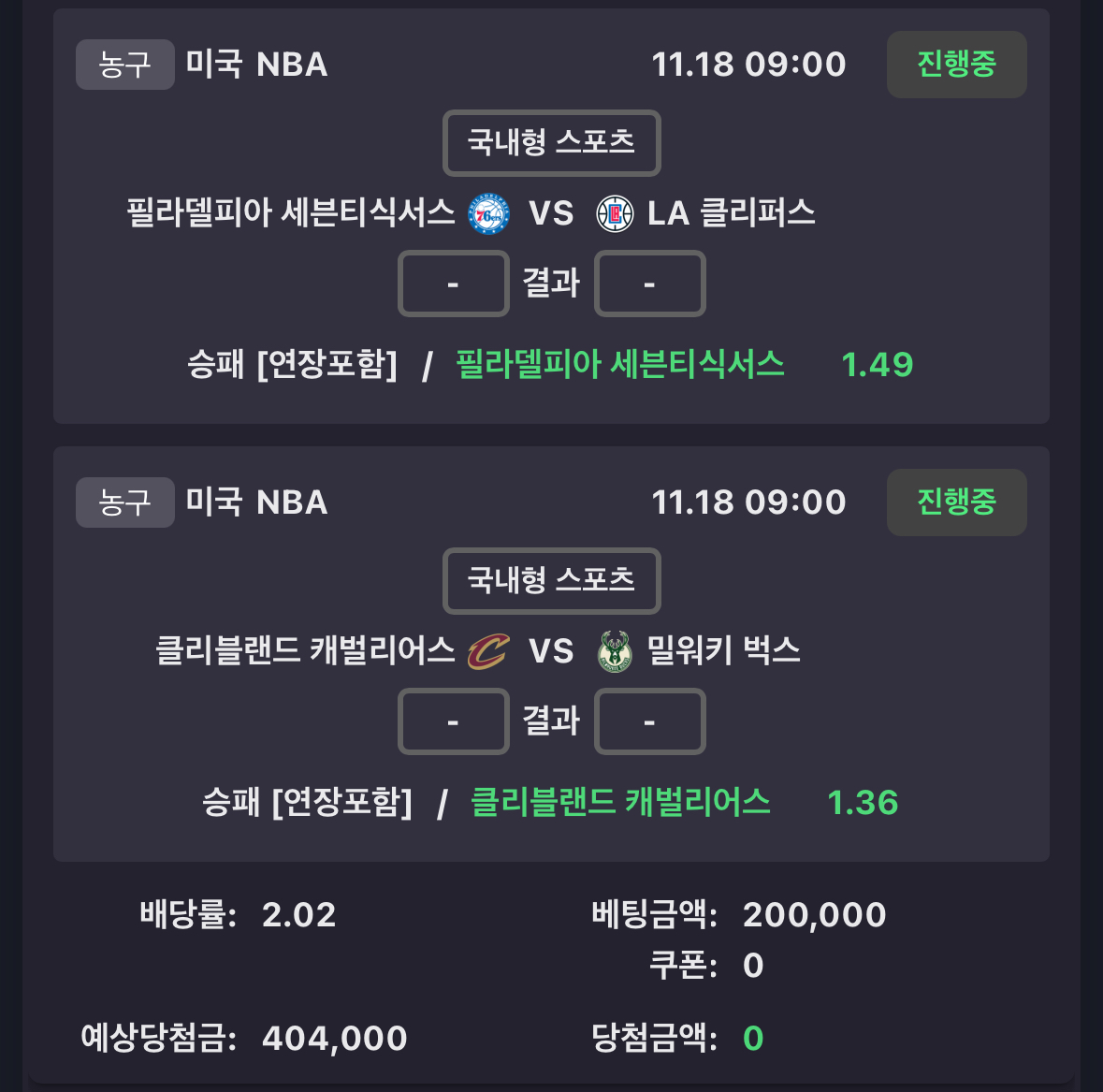Click 76ers score box left of 결과
This screenshot has height=1092, width=1103.
(454, 284)
